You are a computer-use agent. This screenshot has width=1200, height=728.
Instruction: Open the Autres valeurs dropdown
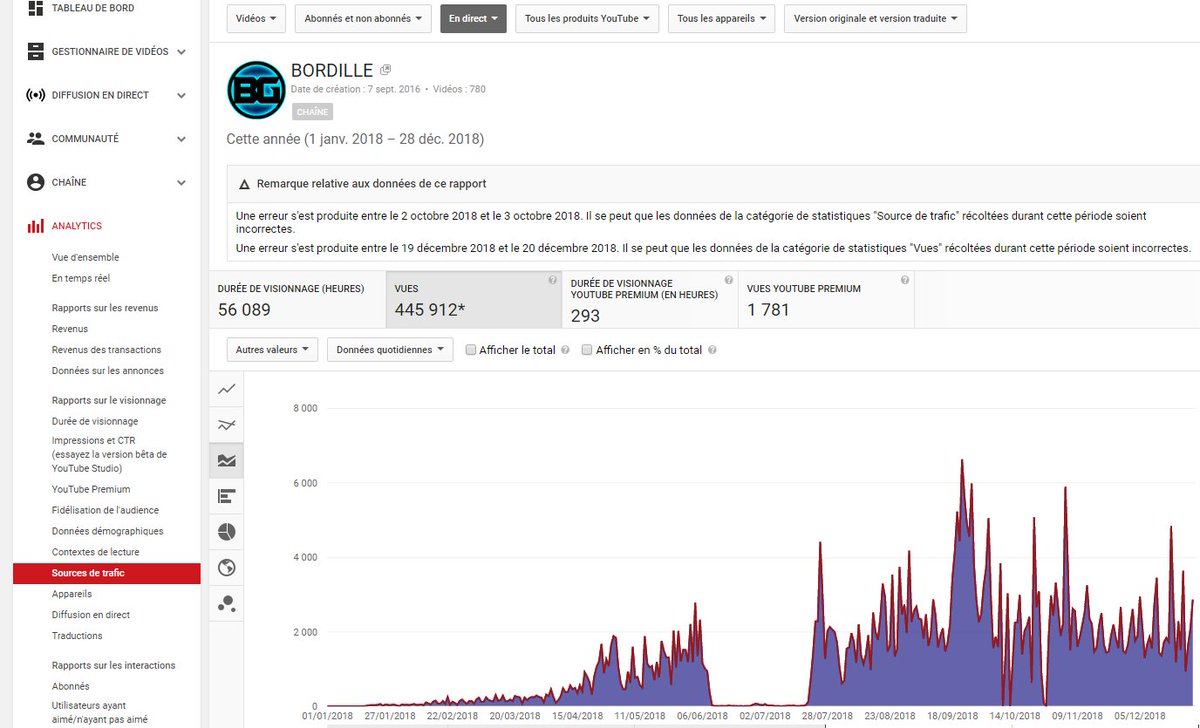tap(273, 350)
